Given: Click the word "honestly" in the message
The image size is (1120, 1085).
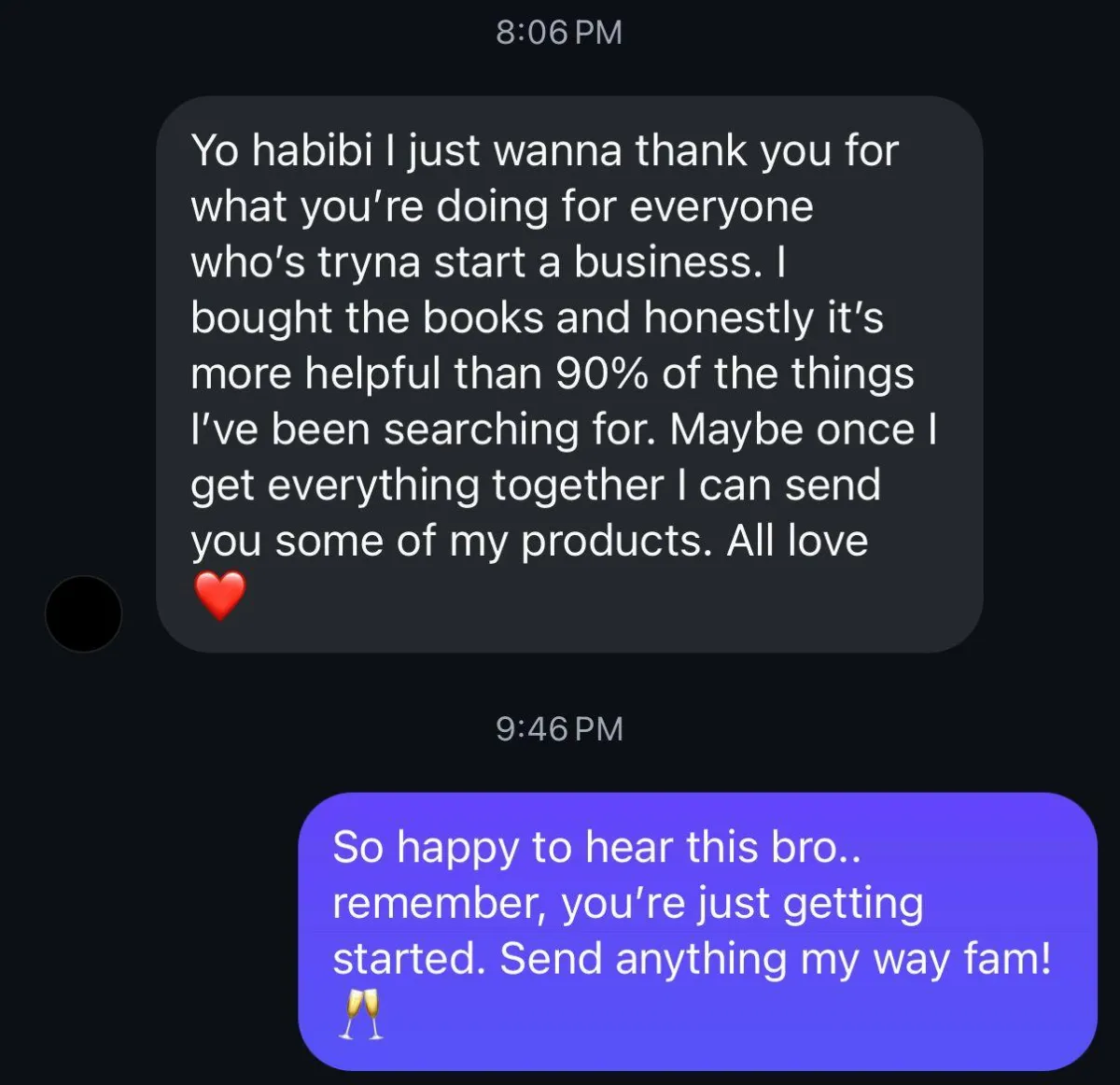Looking at the screenshot, I should [x=729, y=320].
